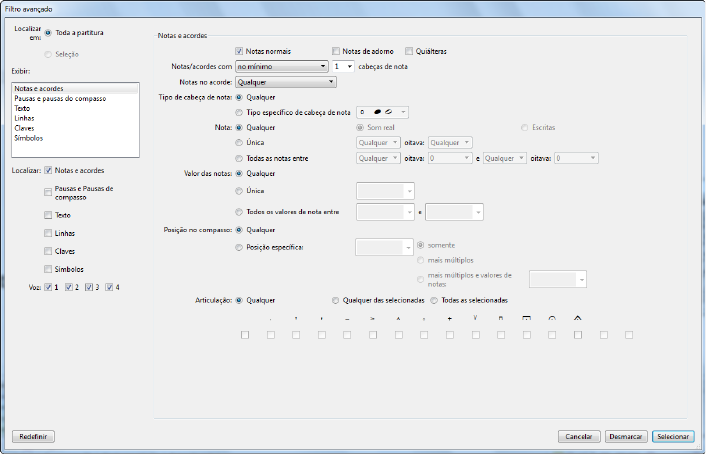Select 'Única' radio in the Nota section
706x454 pixels.
[x=239, y=143]
